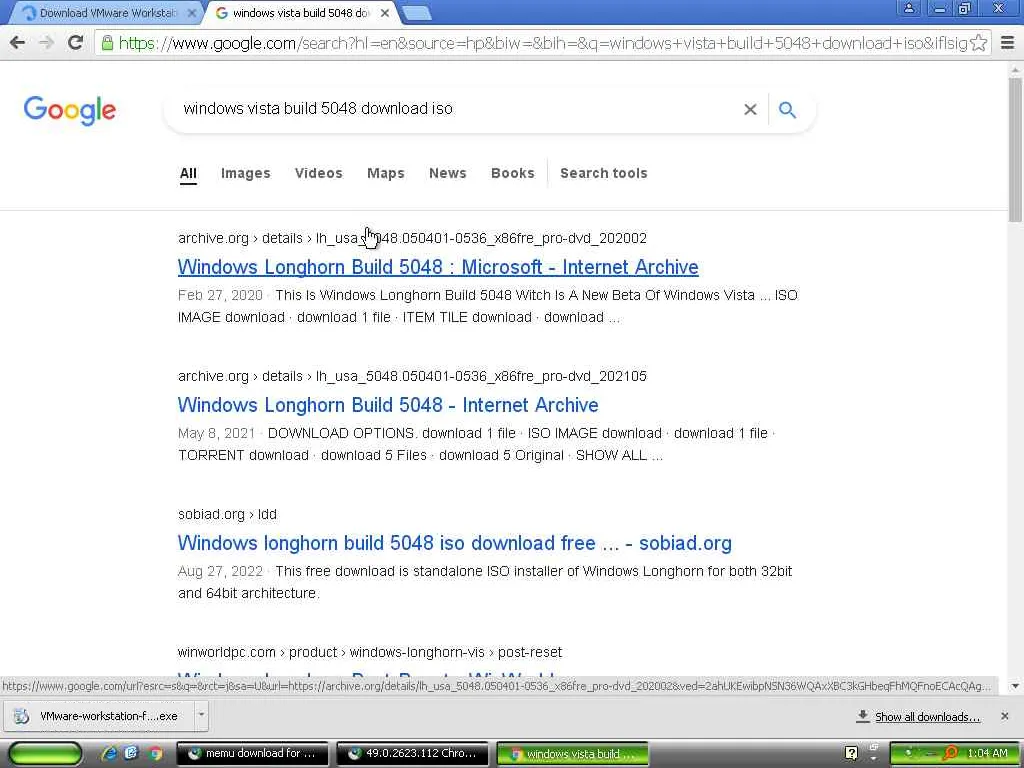Launch Internet Explorer from quick launch
Image resolution: width=1024 pixels, height=768 pixels.
[110, 754]
